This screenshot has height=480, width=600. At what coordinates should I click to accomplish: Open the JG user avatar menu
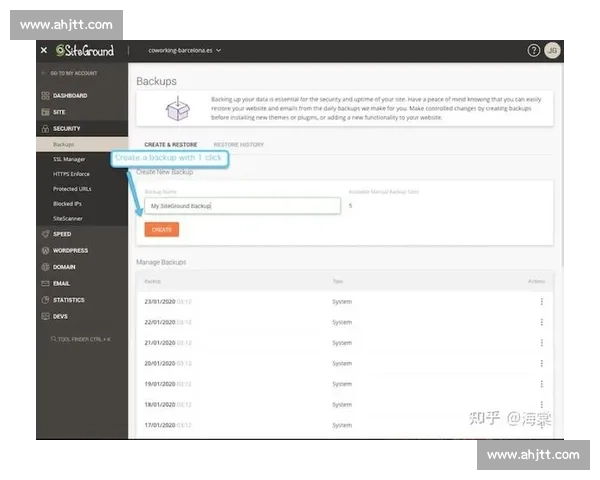[551, 50]
